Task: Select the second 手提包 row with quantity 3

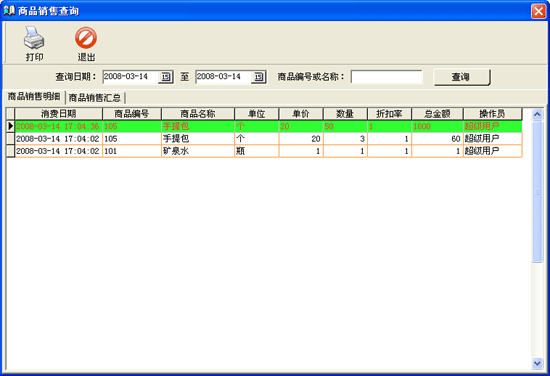Action: 268,139
